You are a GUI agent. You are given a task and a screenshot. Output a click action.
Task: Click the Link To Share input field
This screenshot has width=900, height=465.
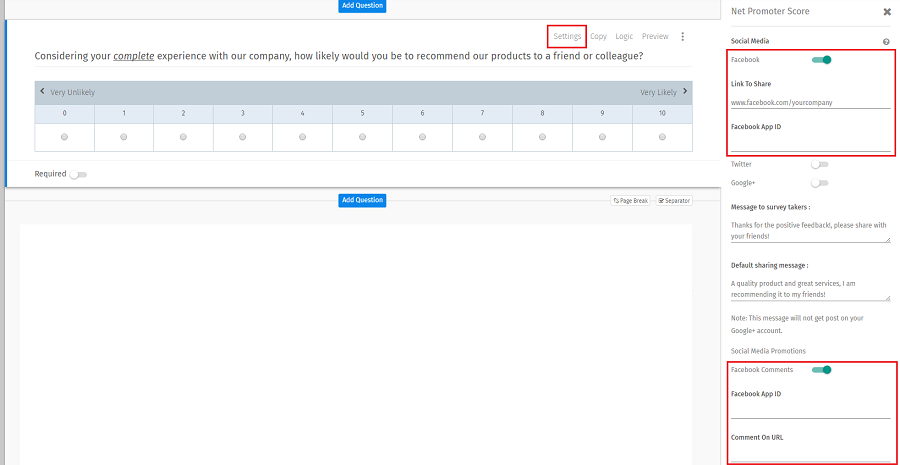click(x=810, y=102)
